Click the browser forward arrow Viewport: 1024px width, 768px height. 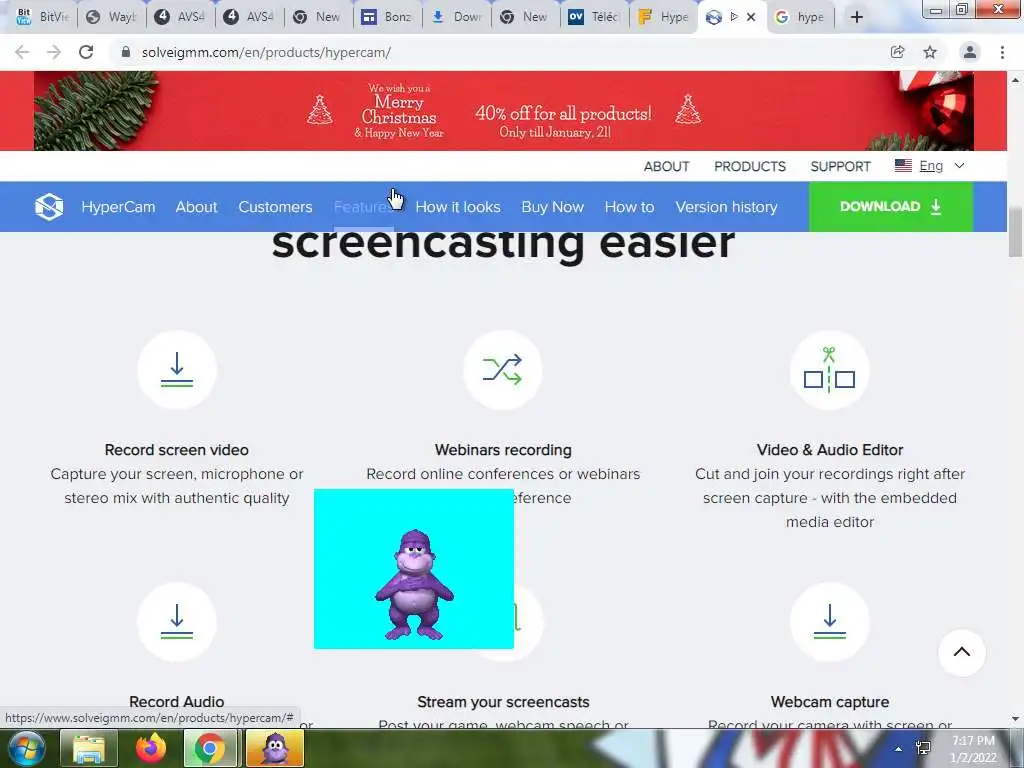[54, 52]
